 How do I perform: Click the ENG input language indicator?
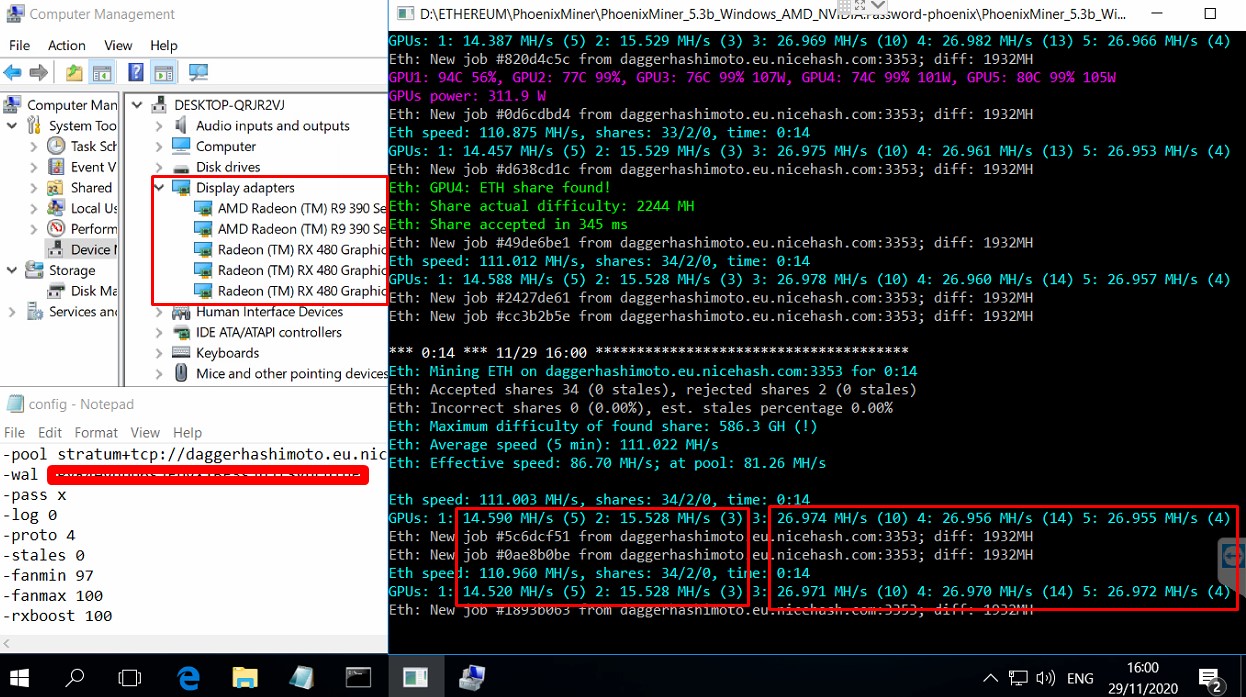tap(1080, 678)
